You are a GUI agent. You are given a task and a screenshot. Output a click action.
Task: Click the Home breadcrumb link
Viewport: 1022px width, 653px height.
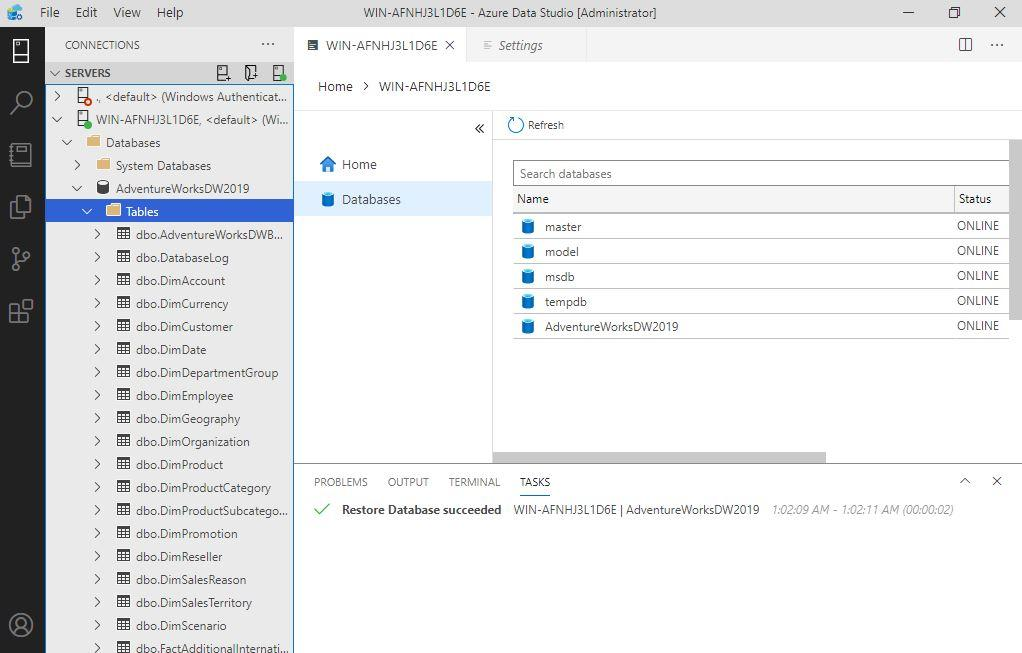pyautogui.click(x=335, y=86)
